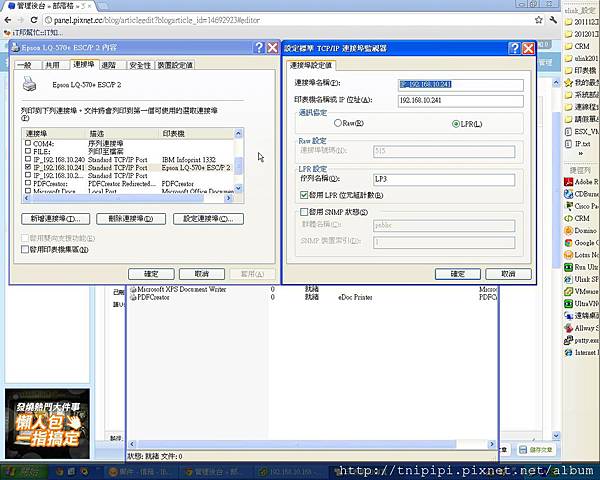This screenshot has height=480, width=600.
Task: Click printers window scroll-right arrow
Action: pos(492,444)
